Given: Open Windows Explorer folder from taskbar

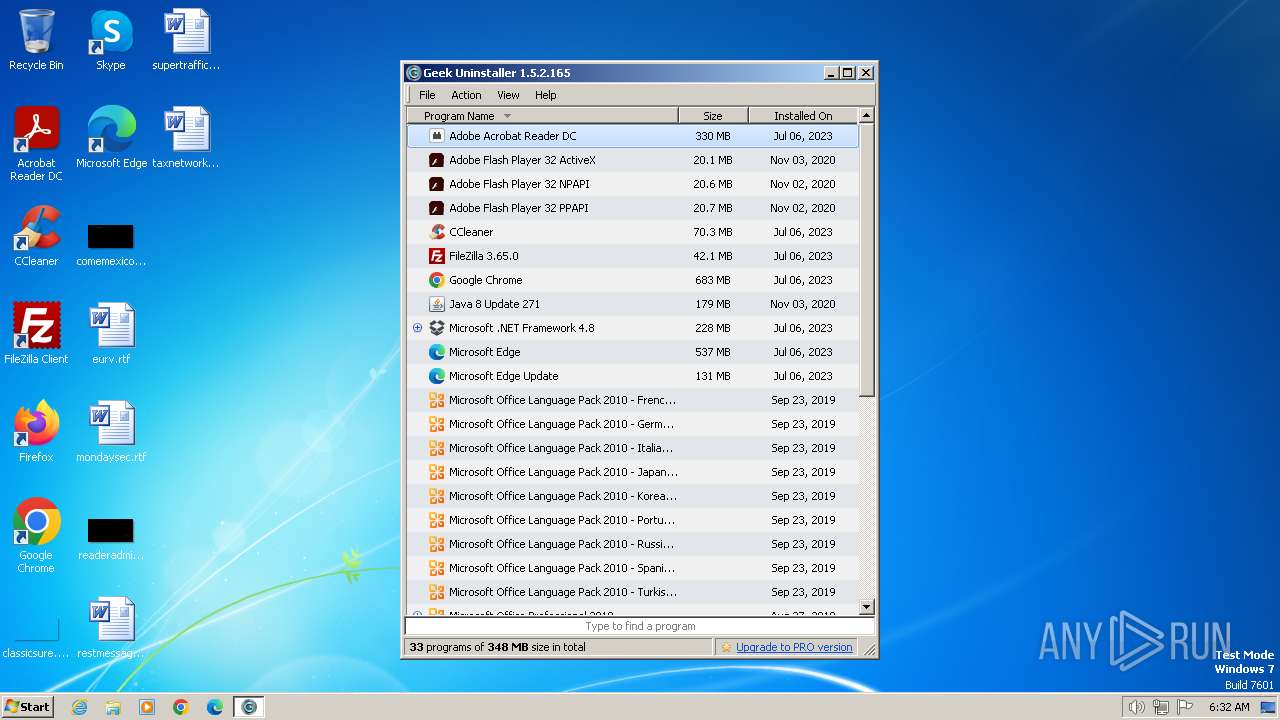Looking at the screenshot, I should [113, 707].
